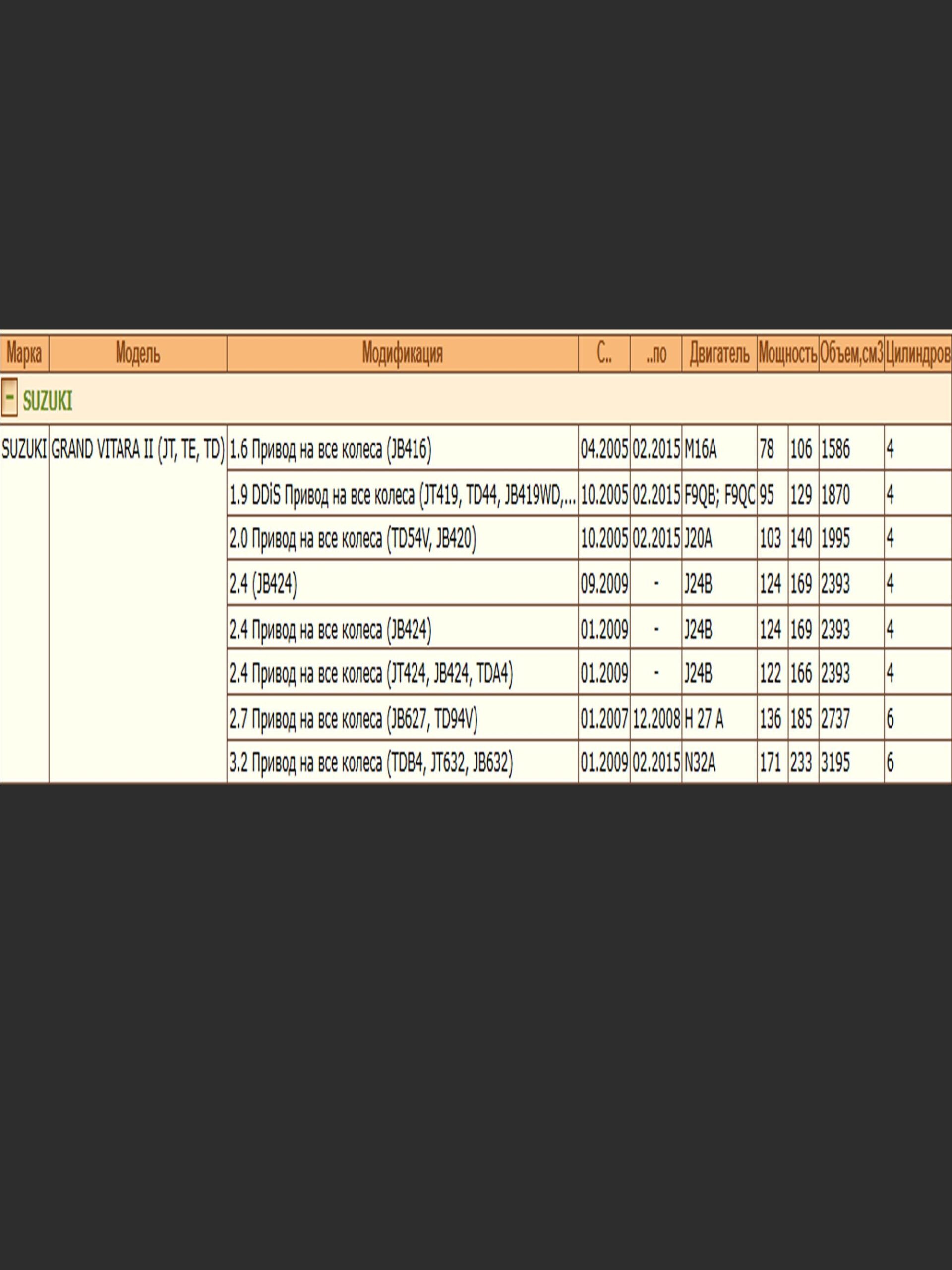
Task: Click the Двигатель column header
Action: [719, 354]
